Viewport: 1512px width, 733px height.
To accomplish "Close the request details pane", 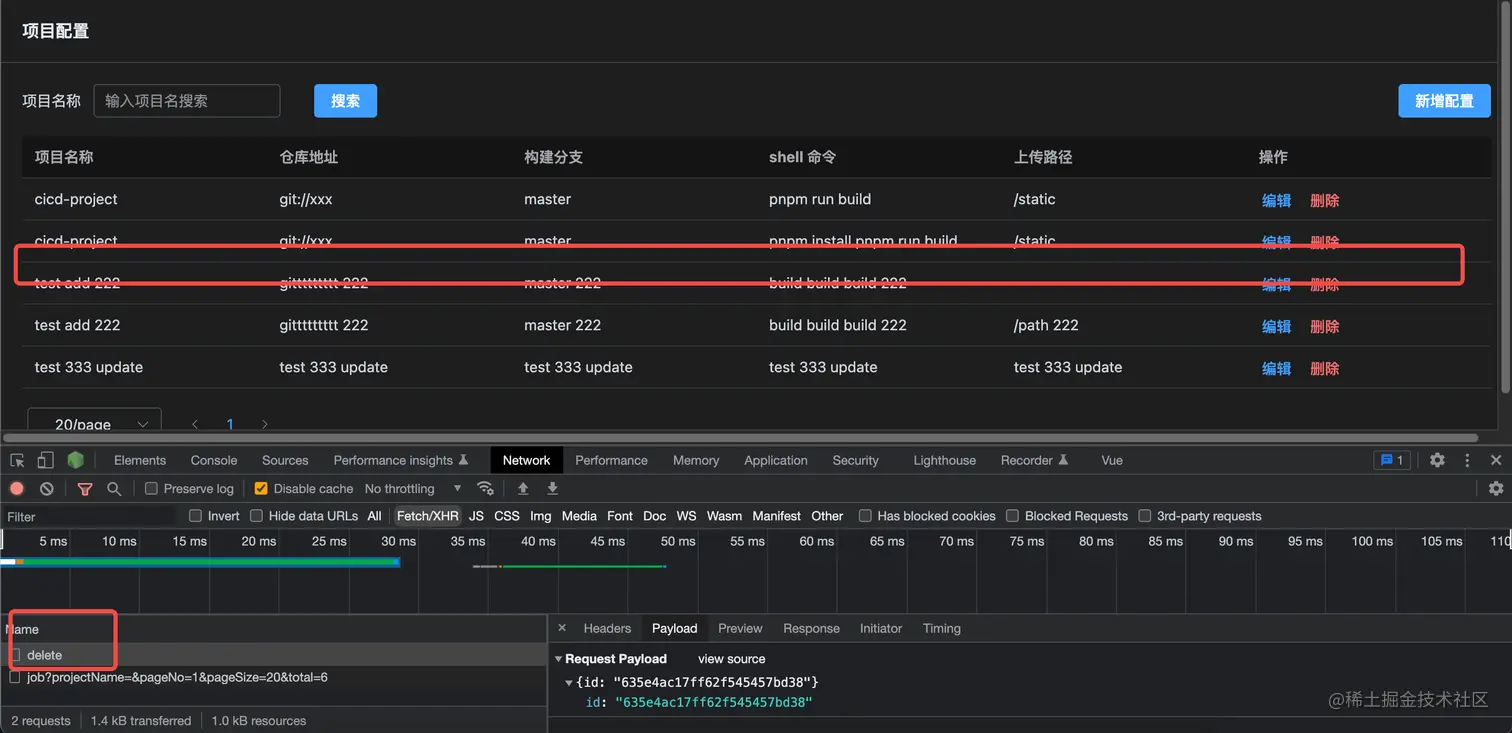I will coord(562,628).
